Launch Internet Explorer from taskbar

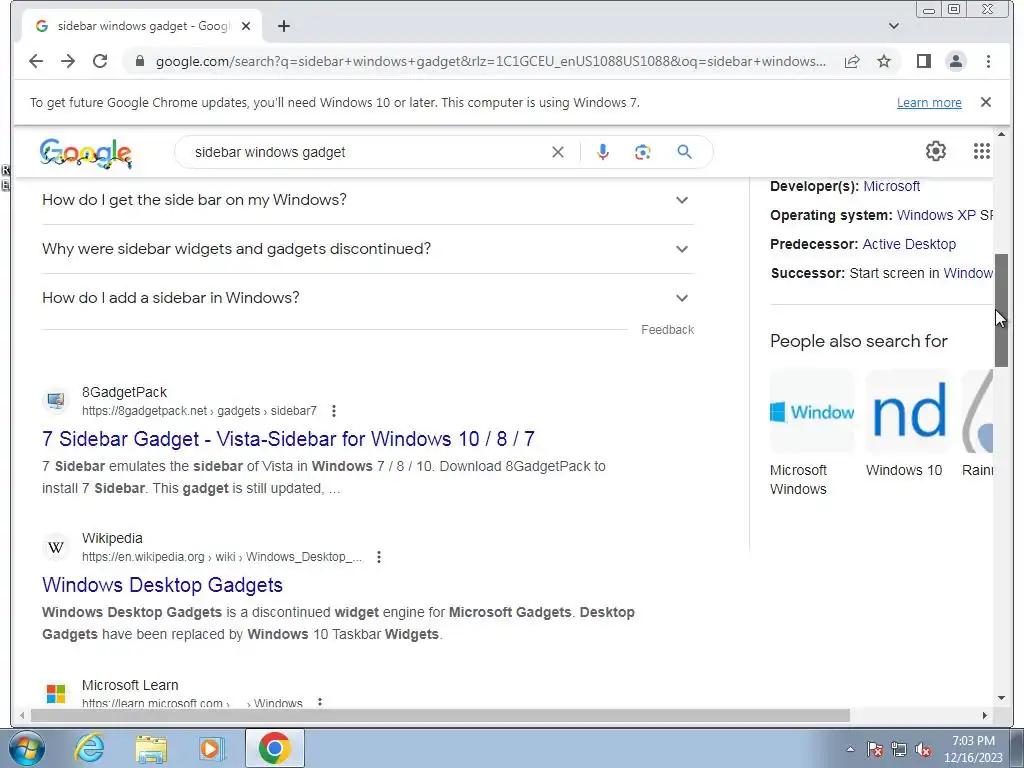[x=89, y=748]
